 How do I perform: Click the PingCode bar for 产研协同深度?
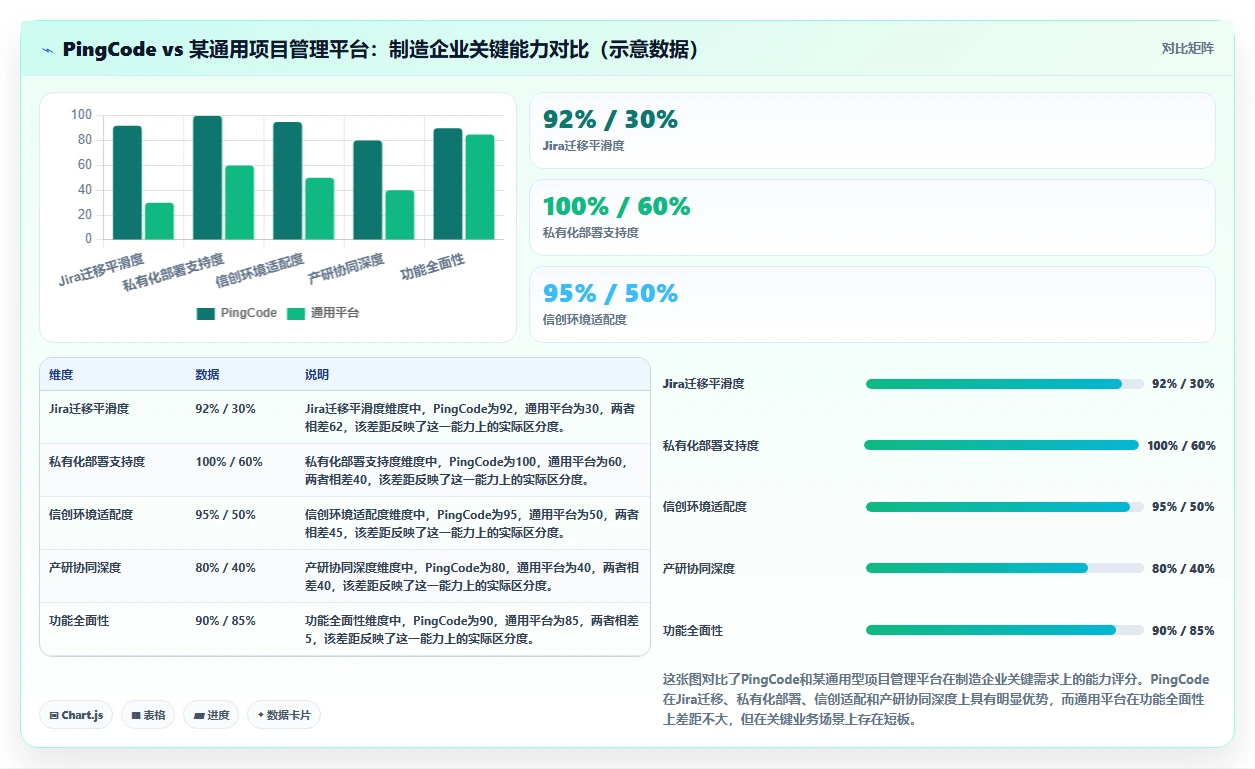pyautogui.click(x=368, y=190)
